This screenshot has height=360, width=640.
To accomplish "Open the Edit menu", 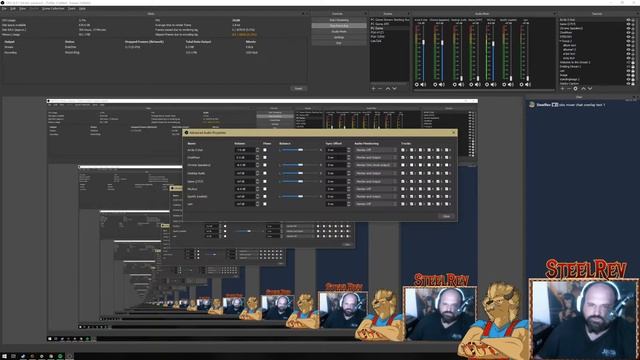I will 13,8.
